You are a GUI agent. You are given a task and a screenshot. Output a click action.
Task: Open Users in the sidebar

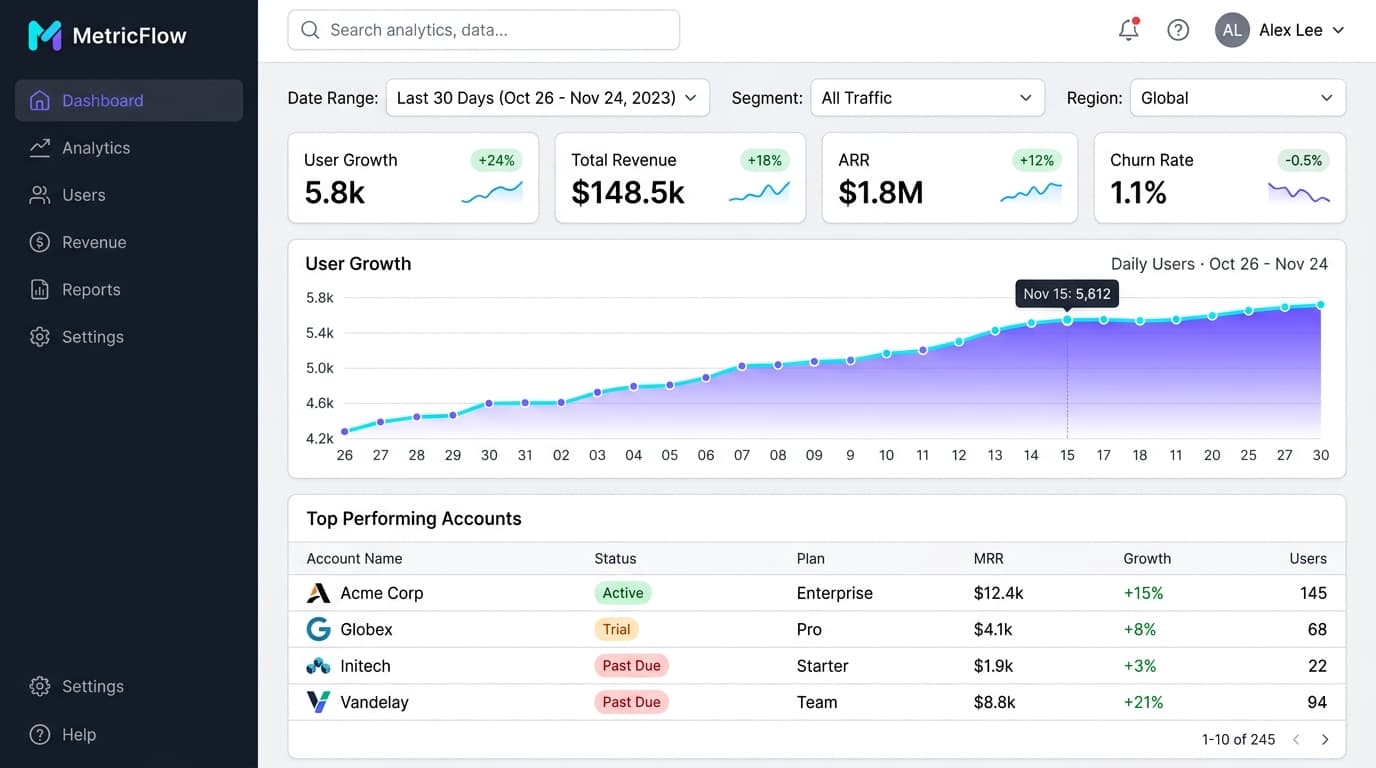click(x=129, y=195)
